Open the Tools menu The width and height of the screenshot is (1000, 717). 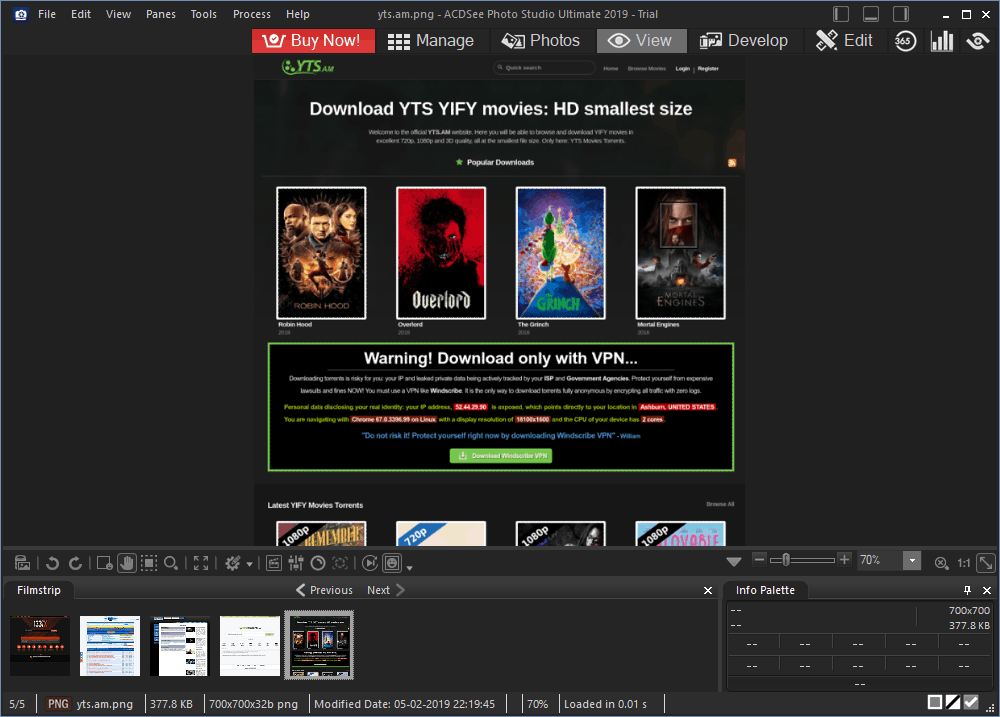tap(203, 14)
